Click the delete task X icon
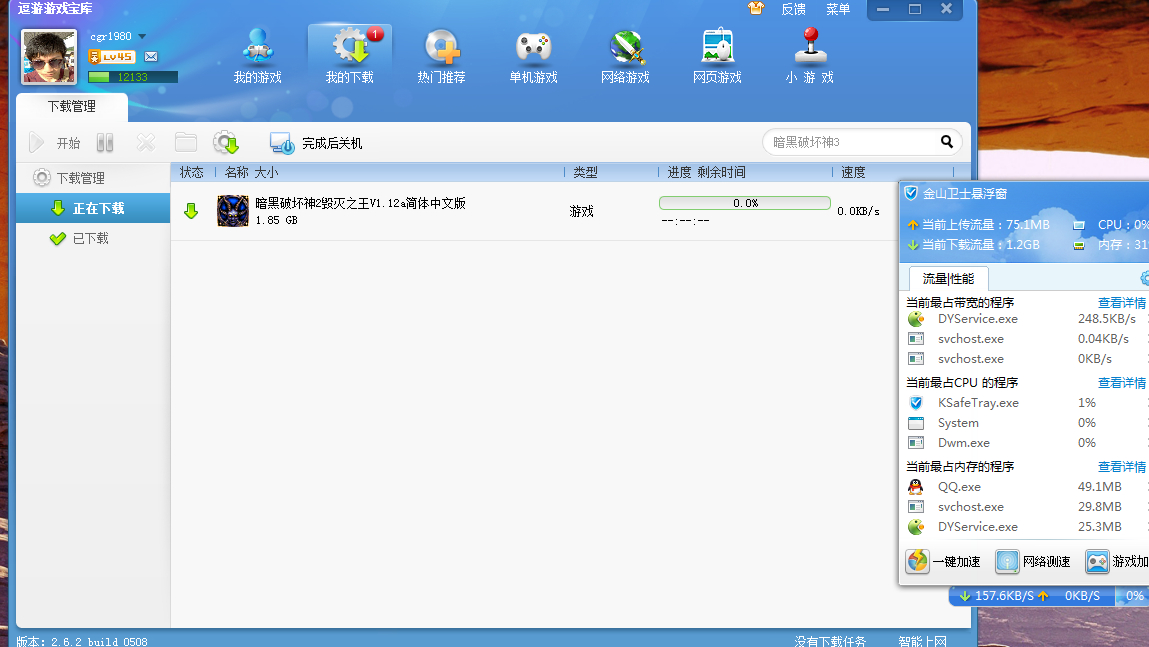Image resolution: width=1149 pixels, height=647 pixels. 146,142
